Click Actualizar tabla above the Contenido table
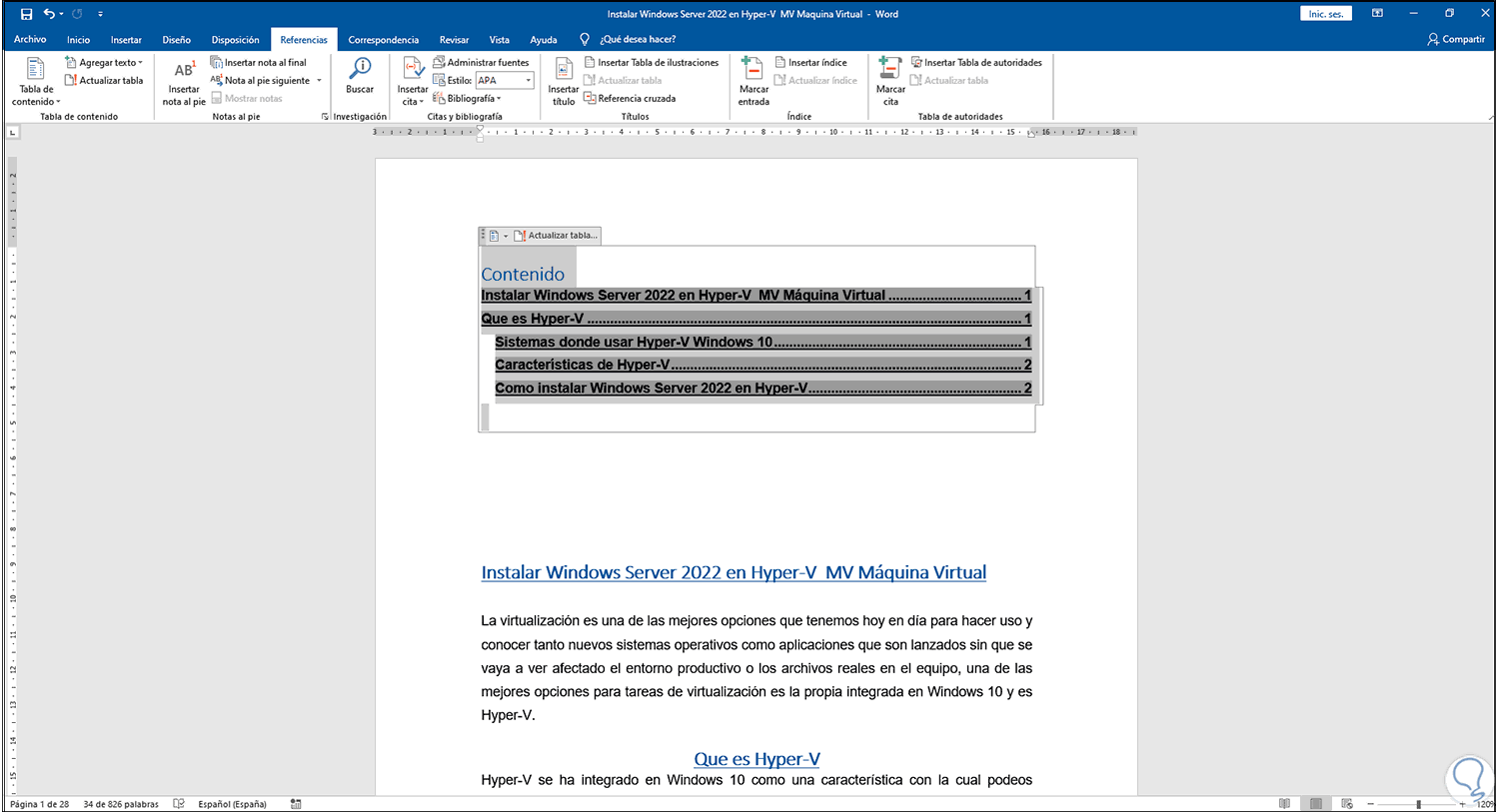Screen dimensions: 1499x812 click(x=557, y=236)
